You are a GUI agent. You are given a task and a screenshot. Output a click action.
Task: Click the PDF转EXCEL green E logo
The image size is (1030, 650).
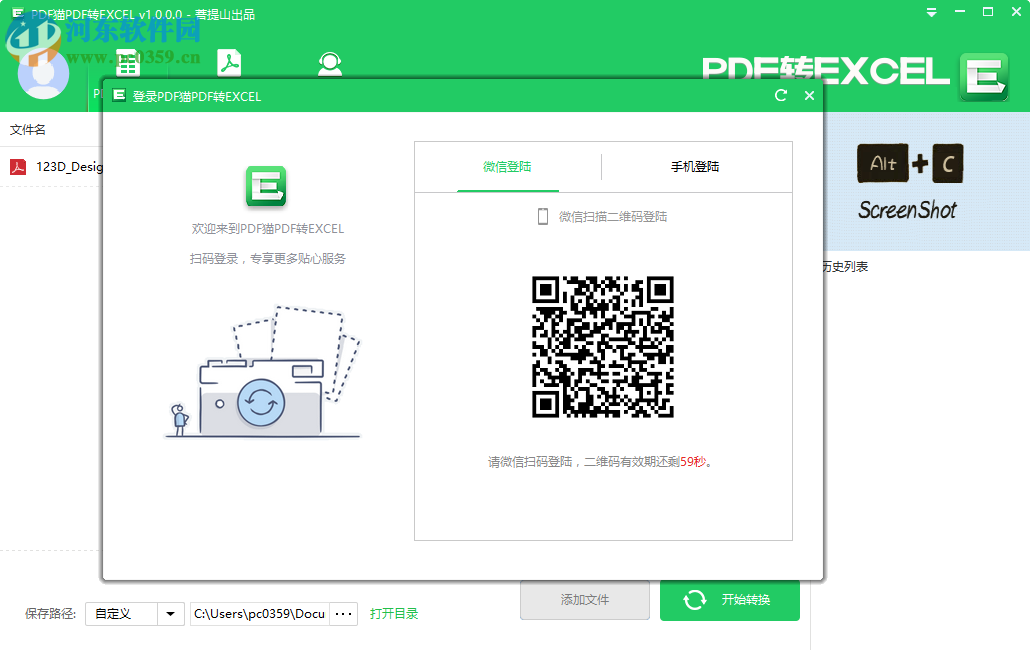pos(984,74)
